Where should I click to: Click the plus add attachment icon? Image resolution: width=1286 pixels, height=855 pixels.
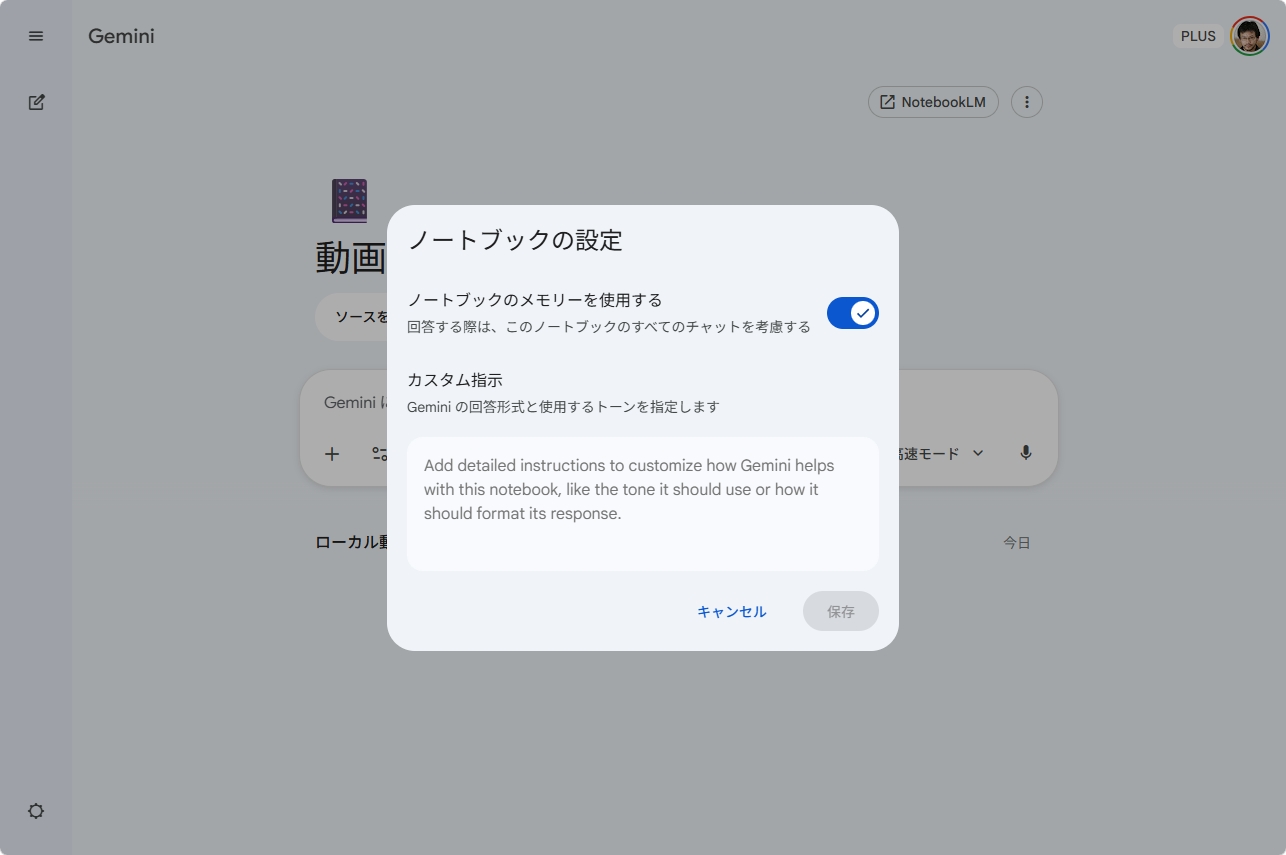(x=332, y=454)
